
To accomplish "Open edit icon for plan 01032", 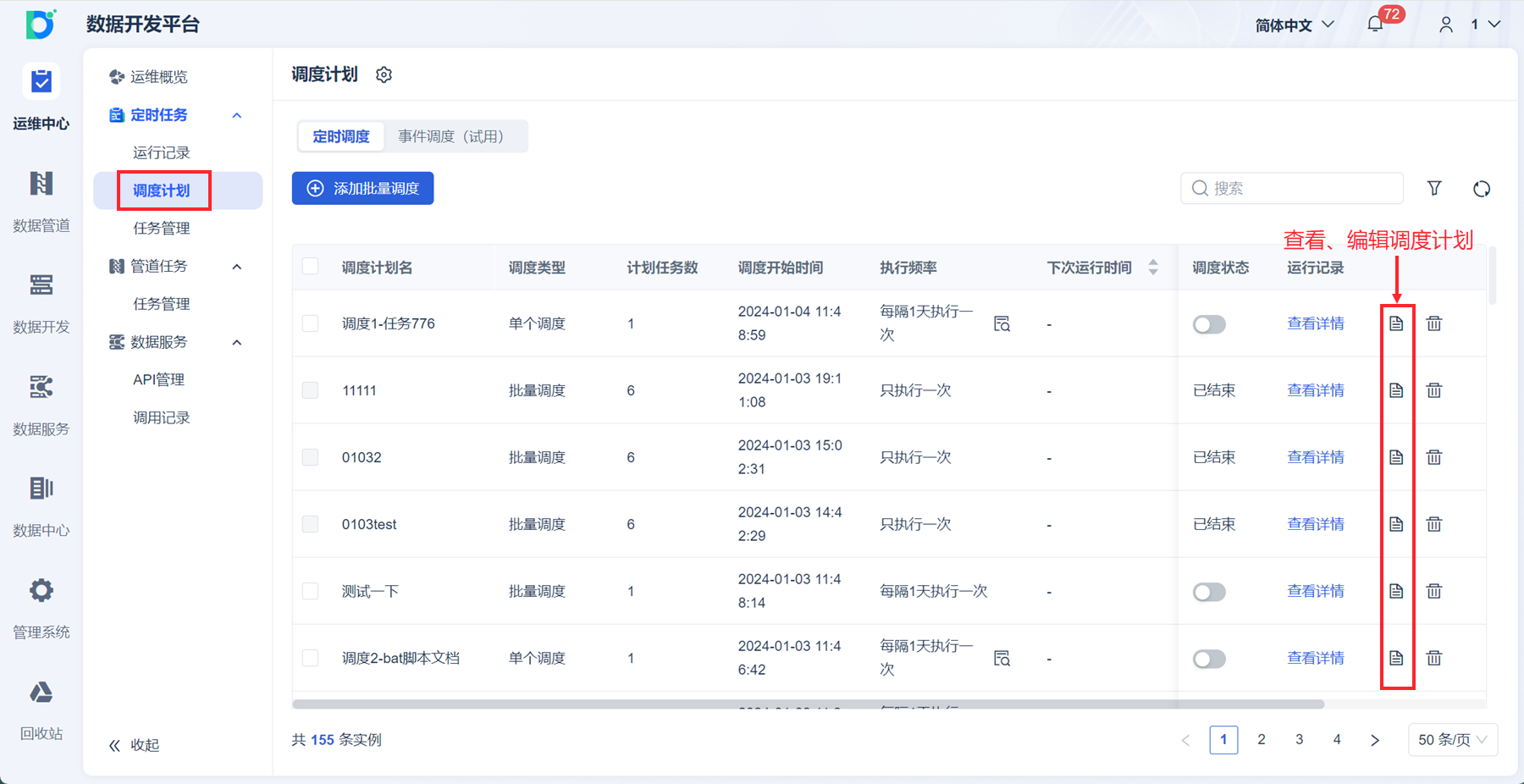I will tap(1396, 457).
